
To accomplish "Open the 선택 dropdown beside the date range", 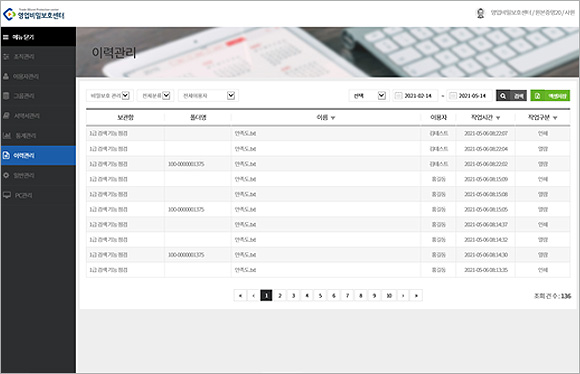I will [369, 96].
